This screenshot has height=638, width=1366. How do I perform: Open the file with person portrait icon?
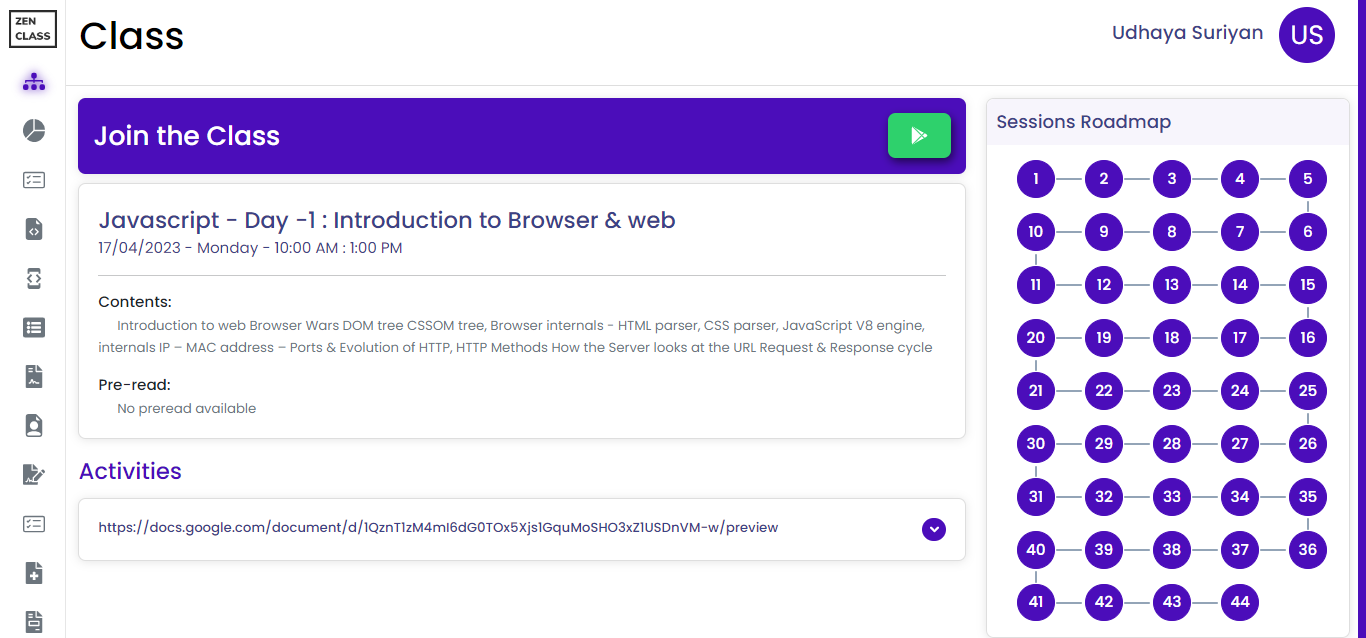click(34, 425)
